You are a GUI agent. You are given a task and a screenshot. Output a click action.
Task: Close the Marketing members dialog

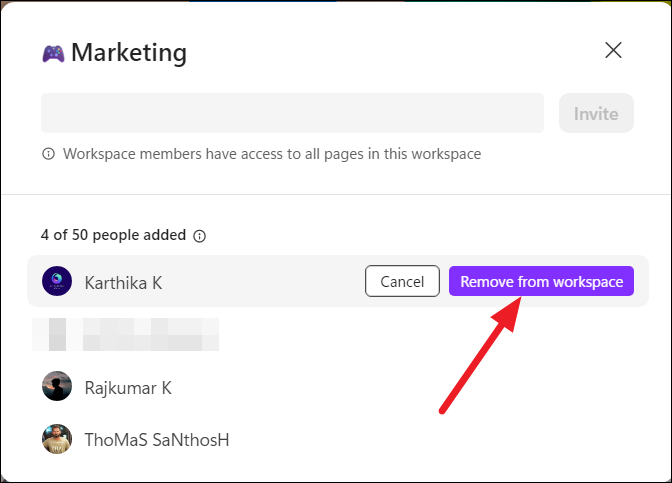tap(613, 50)
